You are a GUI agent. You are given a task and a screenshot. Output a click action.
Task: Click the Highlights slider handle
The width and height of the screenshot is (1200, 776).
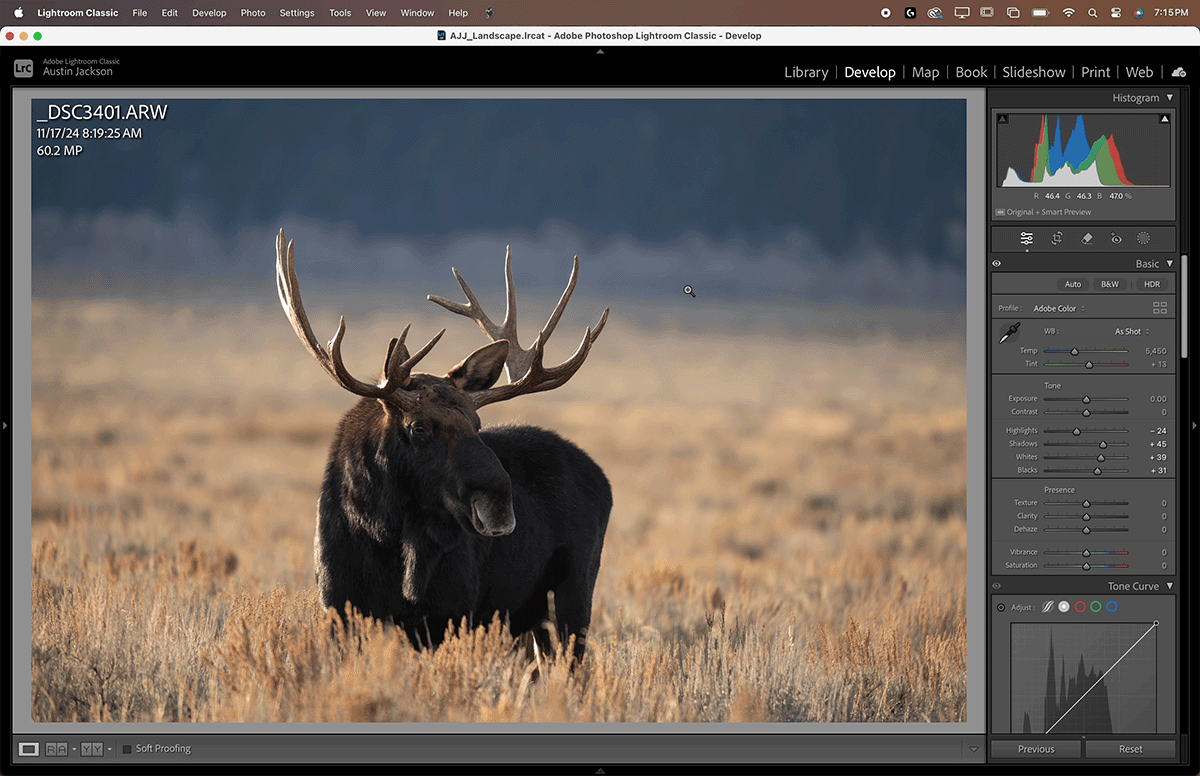click(x=1076, y=431)
